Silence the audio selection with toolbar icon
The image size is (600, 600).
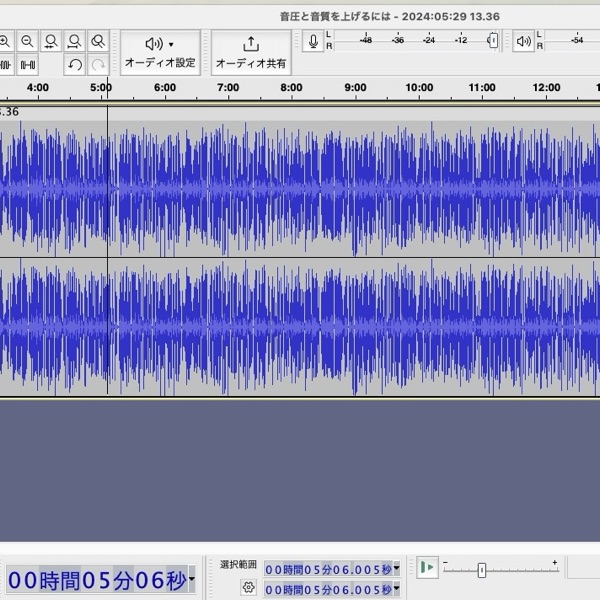[27, 65]
